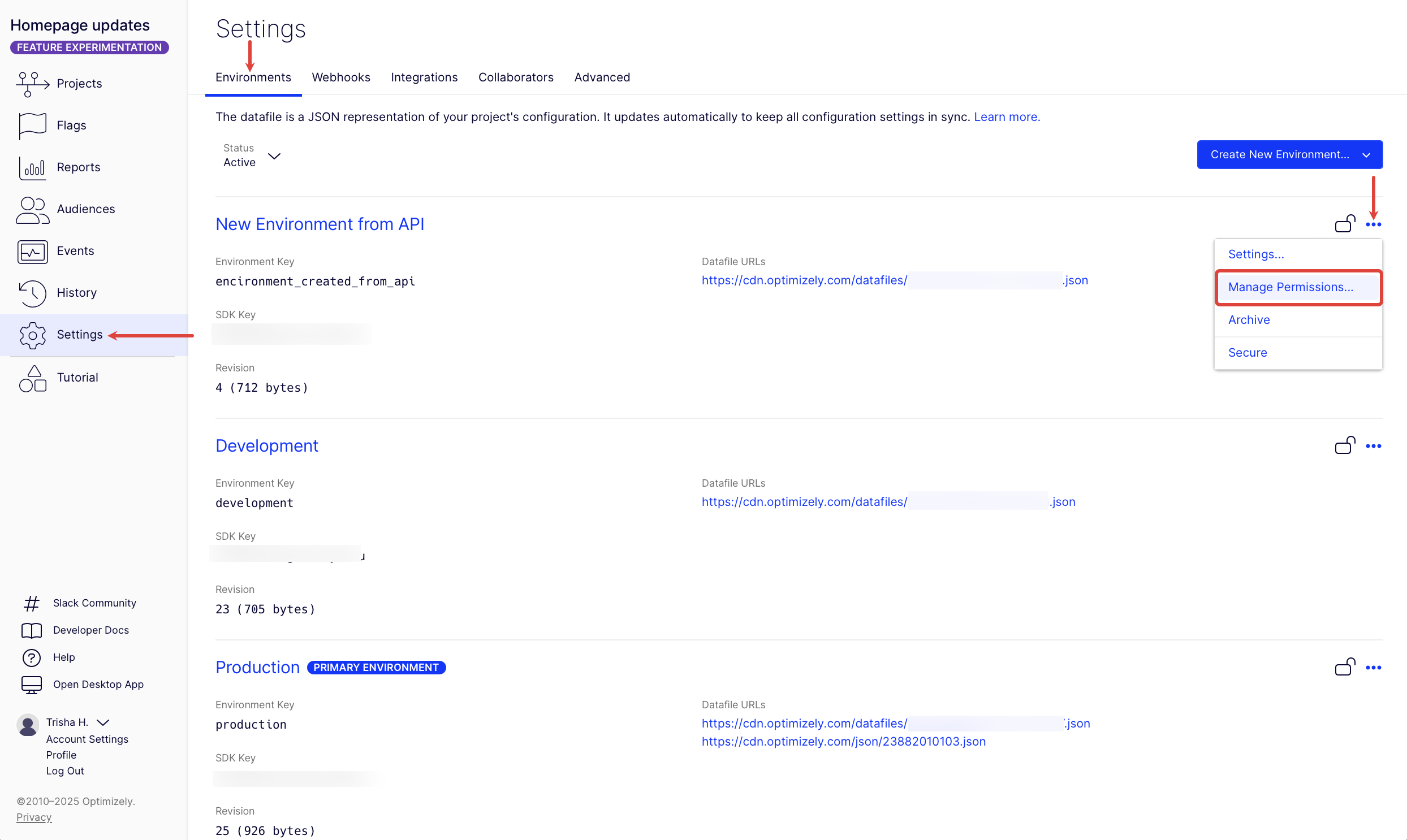The width and height of the screenshot is (1407, 840).
Task: Click the Slack Community hash icon
Action: coord(32,603)
